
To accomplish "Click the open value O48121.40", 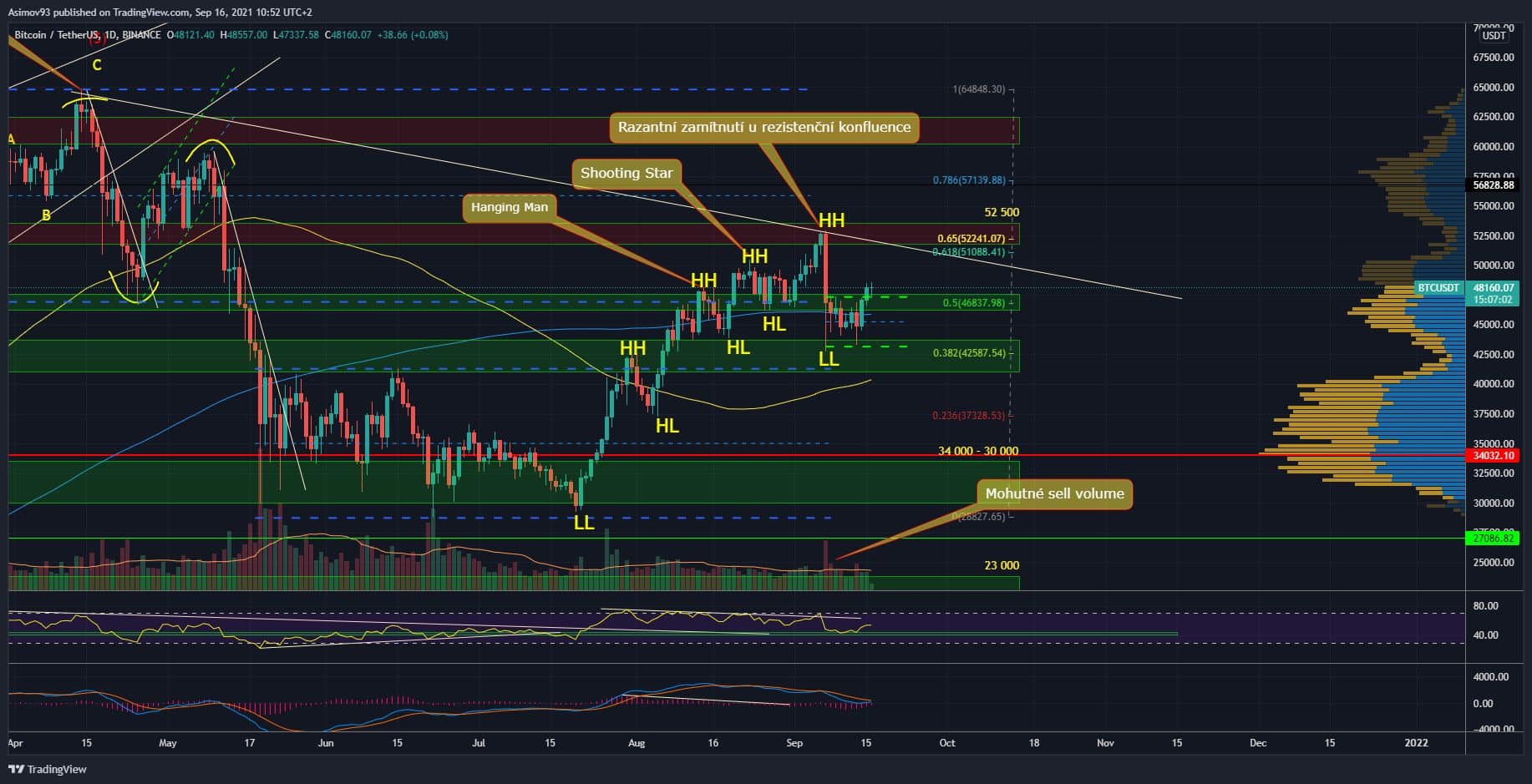I will [x=190, y=35].
